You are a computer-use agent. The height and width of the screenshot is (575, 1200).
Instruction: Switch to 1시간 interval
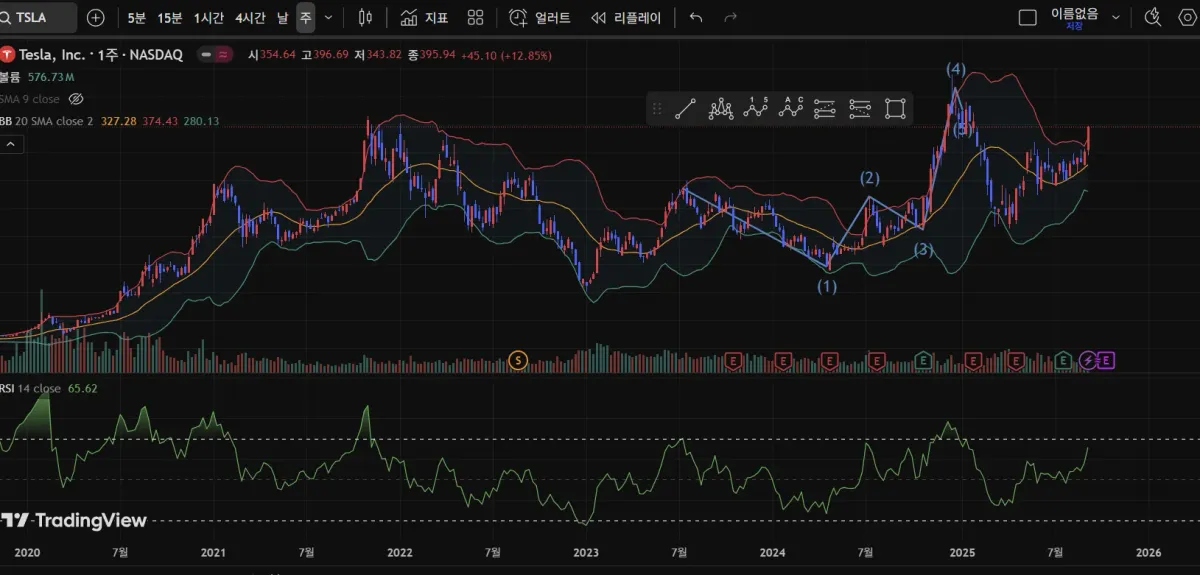[209, 17]
